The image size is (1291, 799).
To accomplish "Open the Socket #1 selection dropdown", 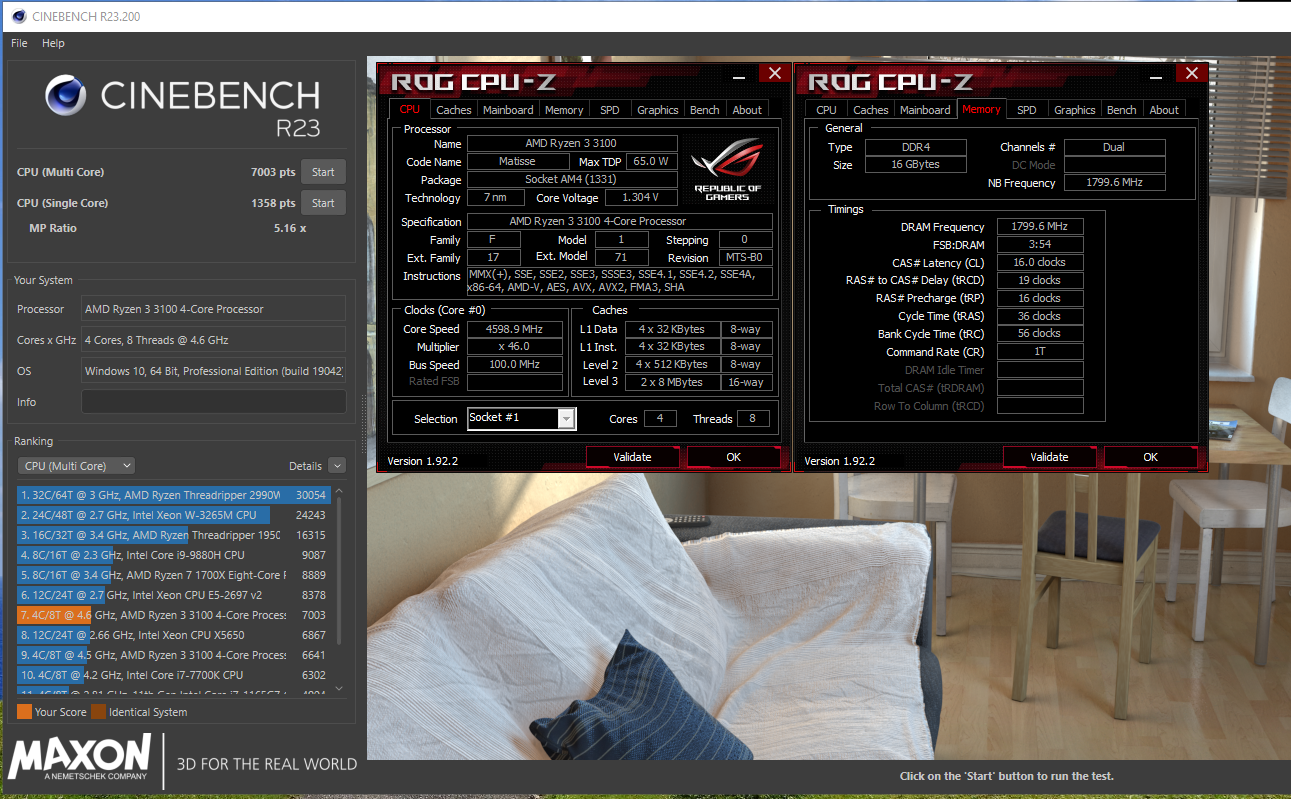I will [566, 418].
